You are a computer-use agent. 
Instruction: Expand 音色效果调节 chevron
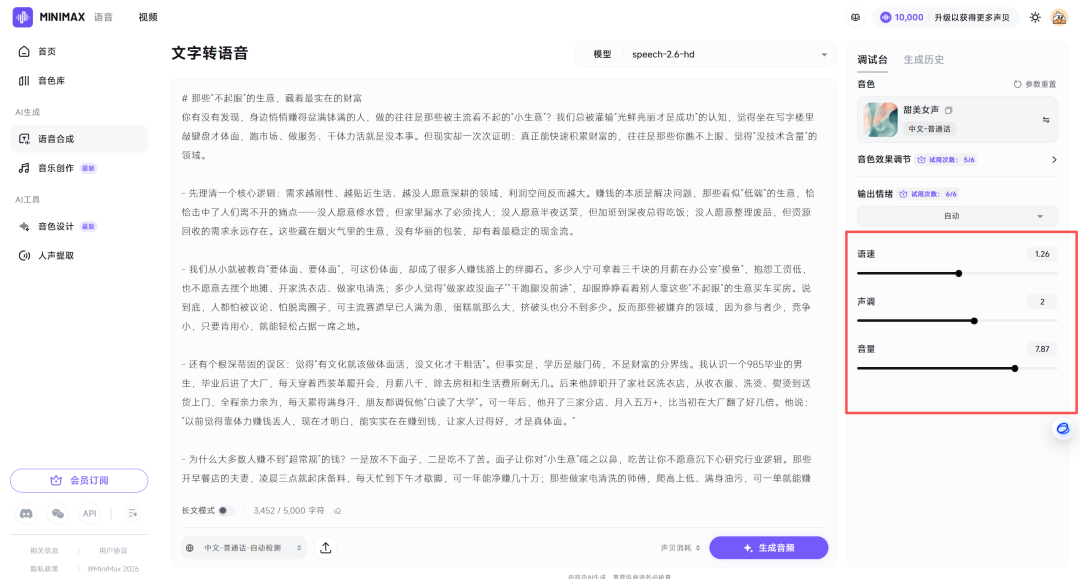pyautogui.click(x=1054, y=160)
